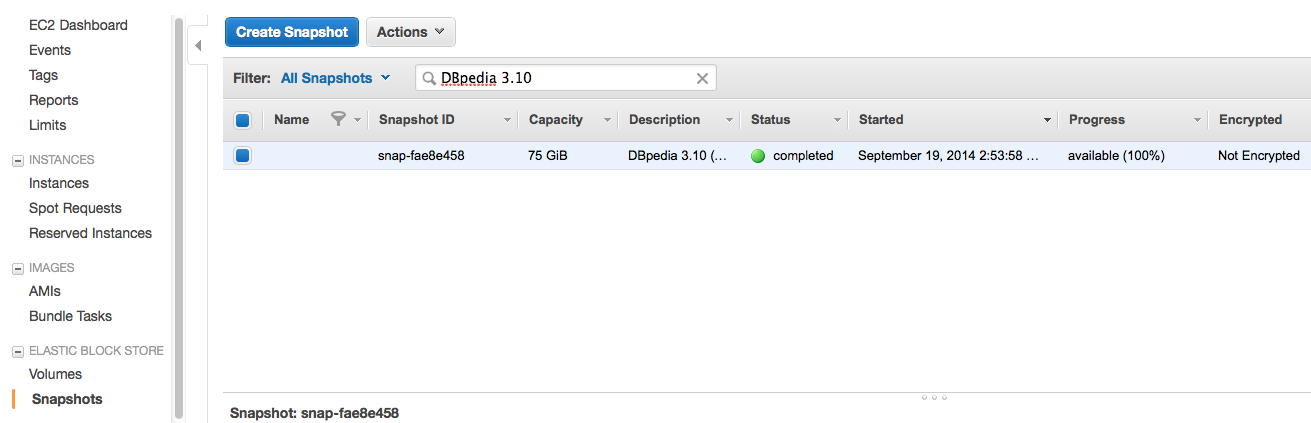The height and width of the screenshot is (423, 1311).
Task: Click the details pane resize handle dots
Action: 932,397
